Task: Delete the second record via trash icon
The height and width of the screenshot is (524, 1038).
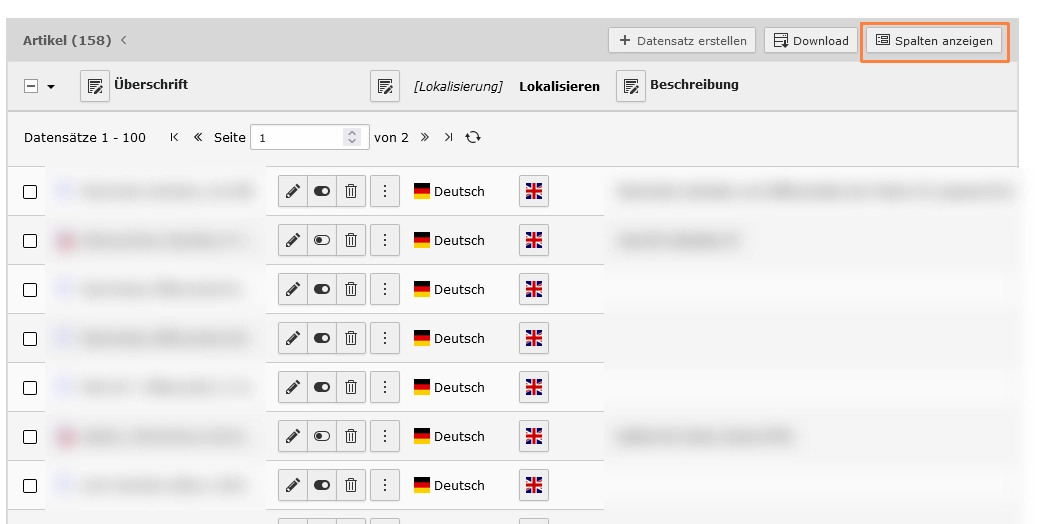Action: (x=351, y=240)
